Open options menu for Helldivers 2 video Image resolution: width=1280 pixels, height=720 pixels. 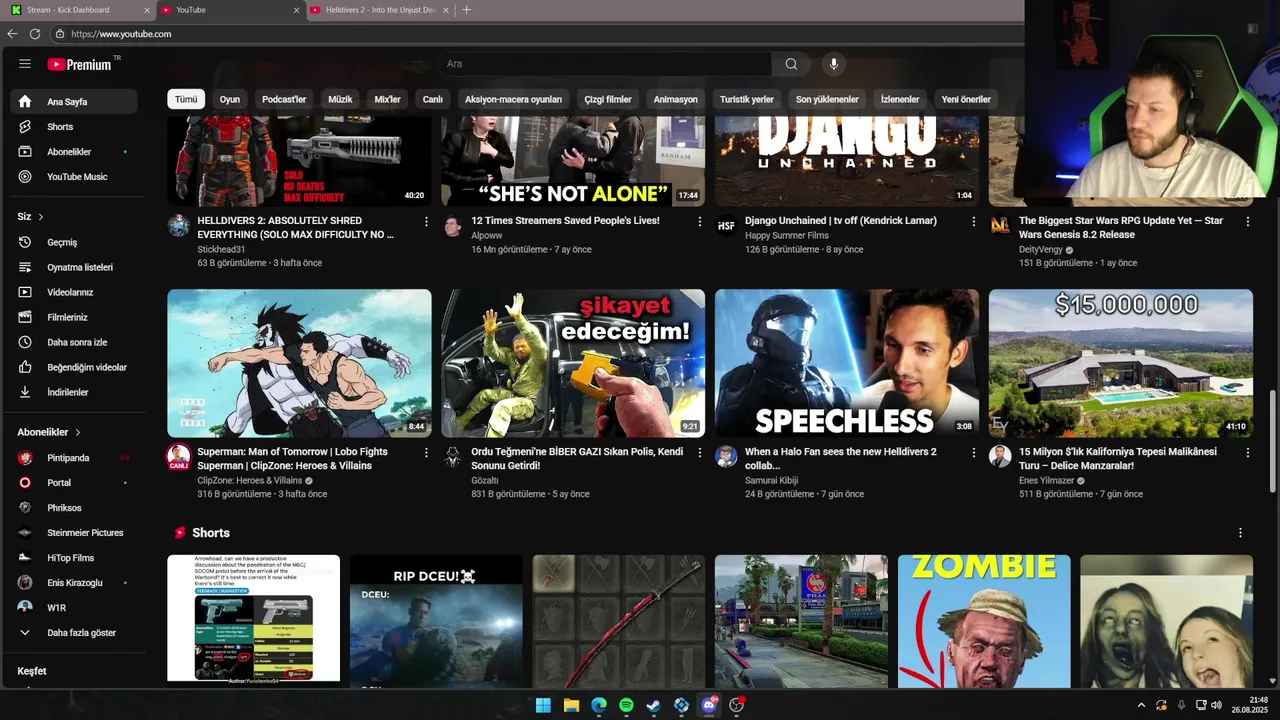(x=426, y=221)
